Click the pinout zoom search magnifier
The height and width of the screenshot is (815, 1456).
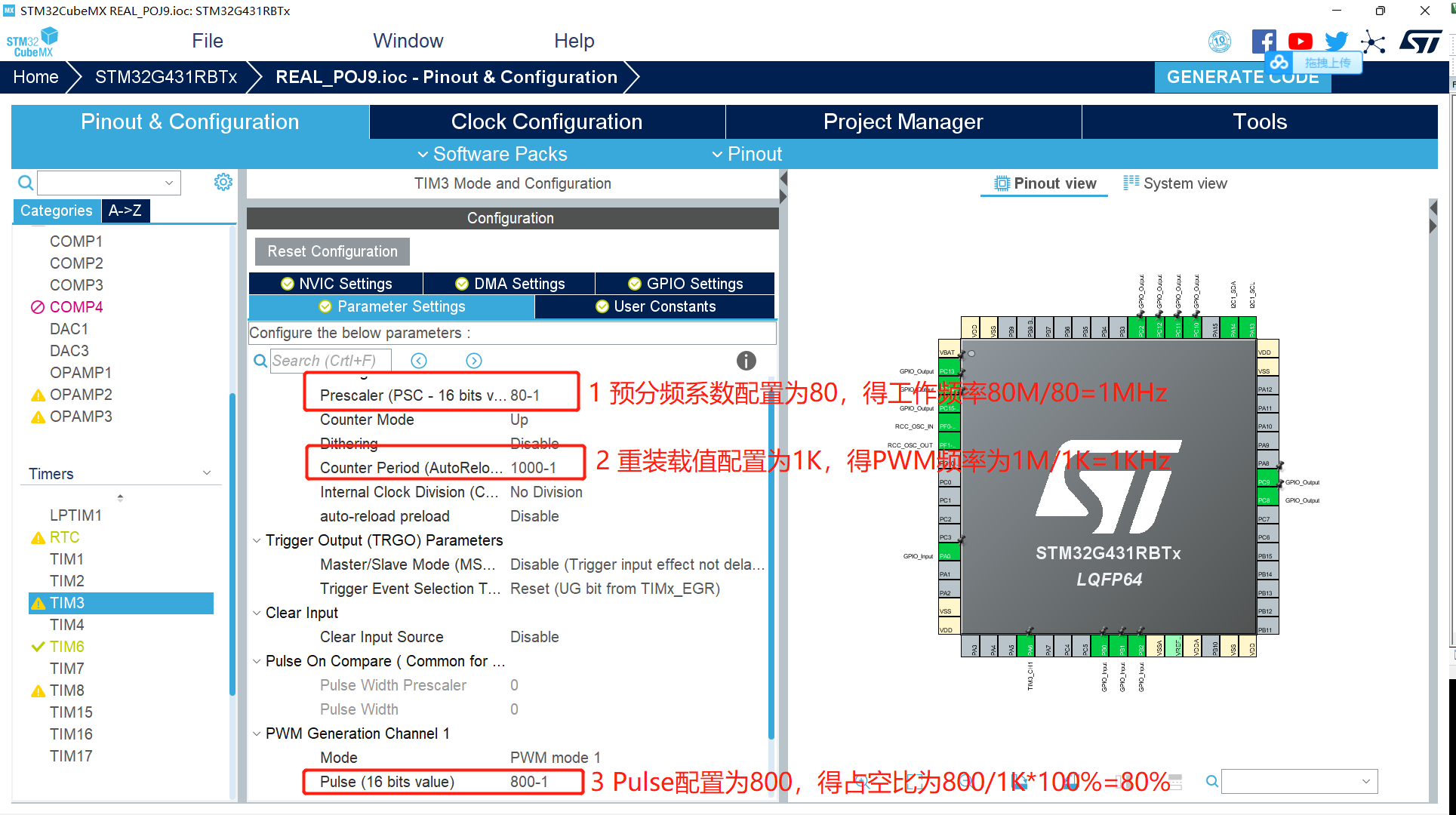1211,782
